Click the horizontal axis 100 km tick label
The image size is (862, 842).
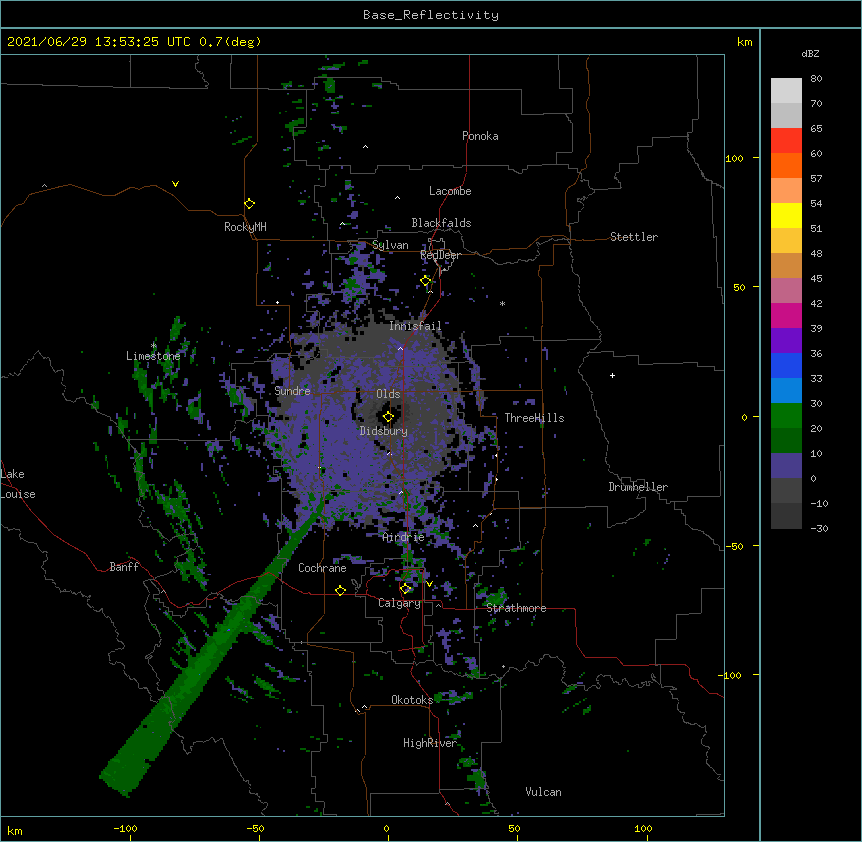pyautogui.click(x=643, y=828)
